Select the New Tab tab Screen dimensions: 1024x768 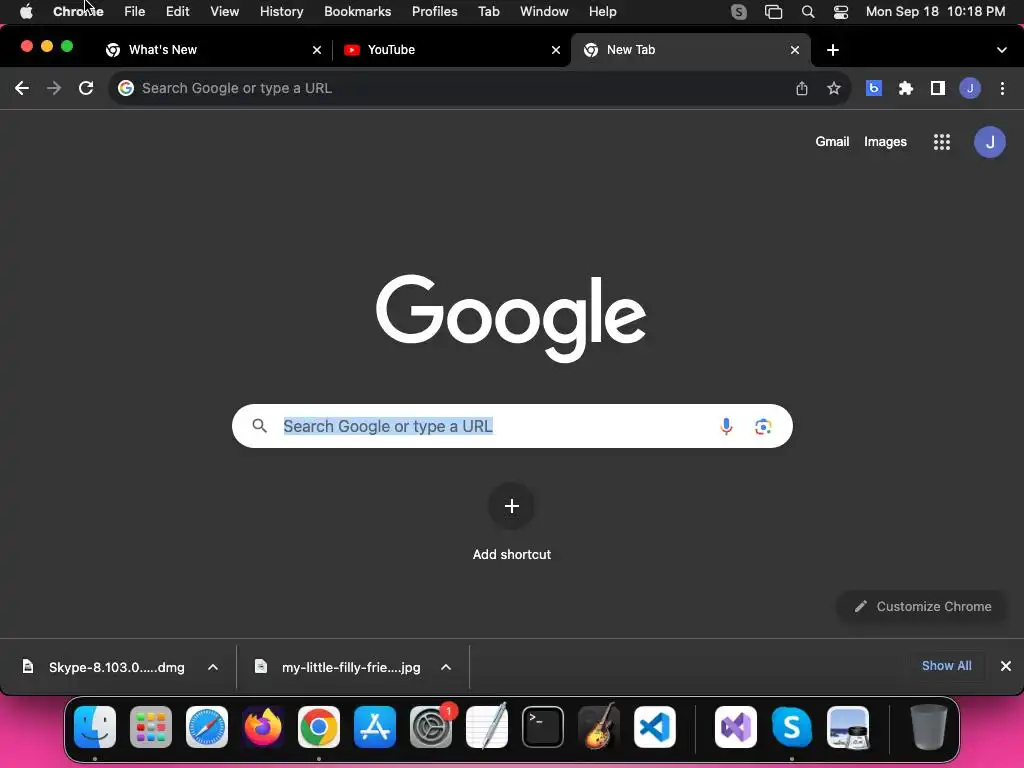click(x=691, y=50)
